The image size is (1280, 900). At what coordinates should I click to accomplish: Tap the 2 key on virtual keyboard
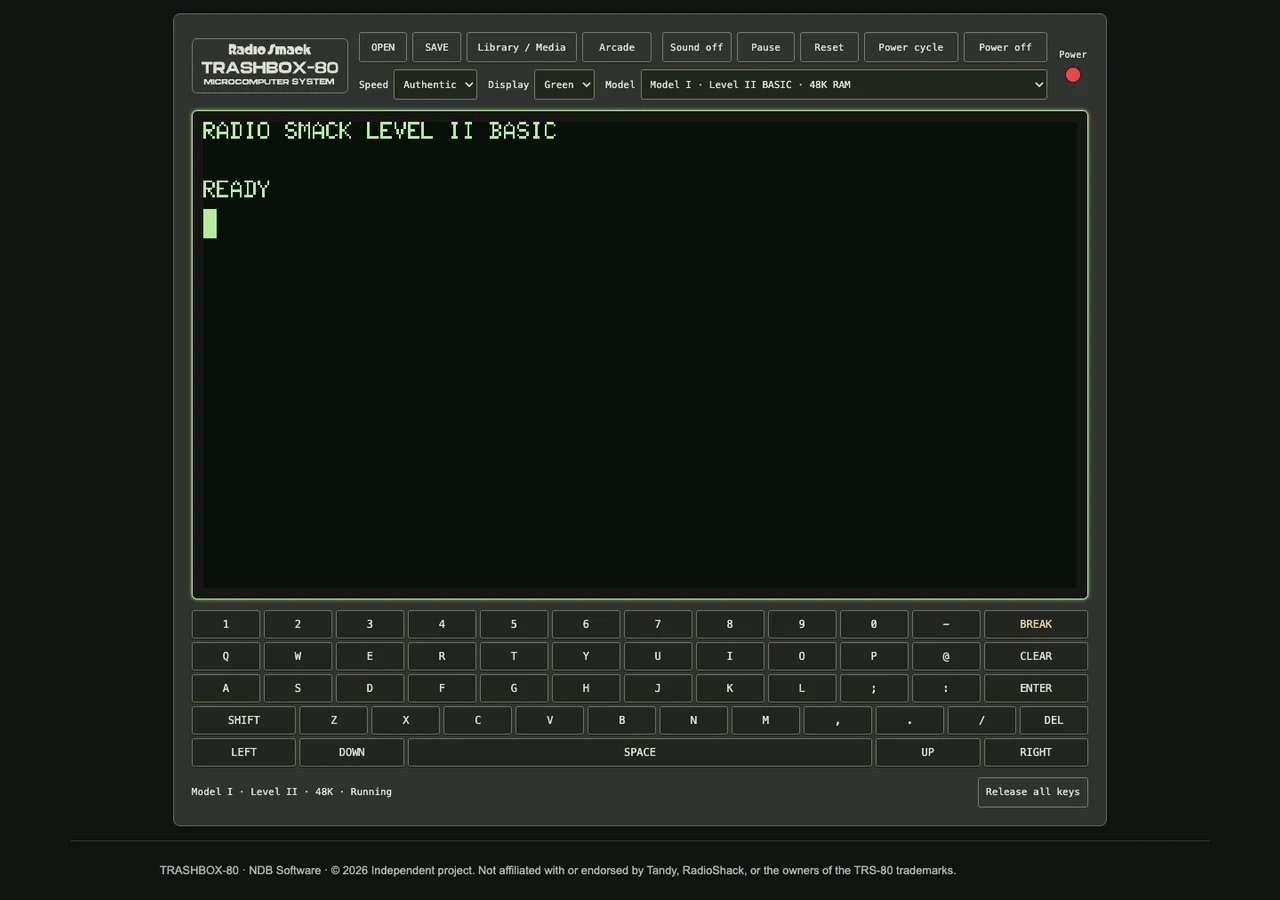(x=298, y=624)
